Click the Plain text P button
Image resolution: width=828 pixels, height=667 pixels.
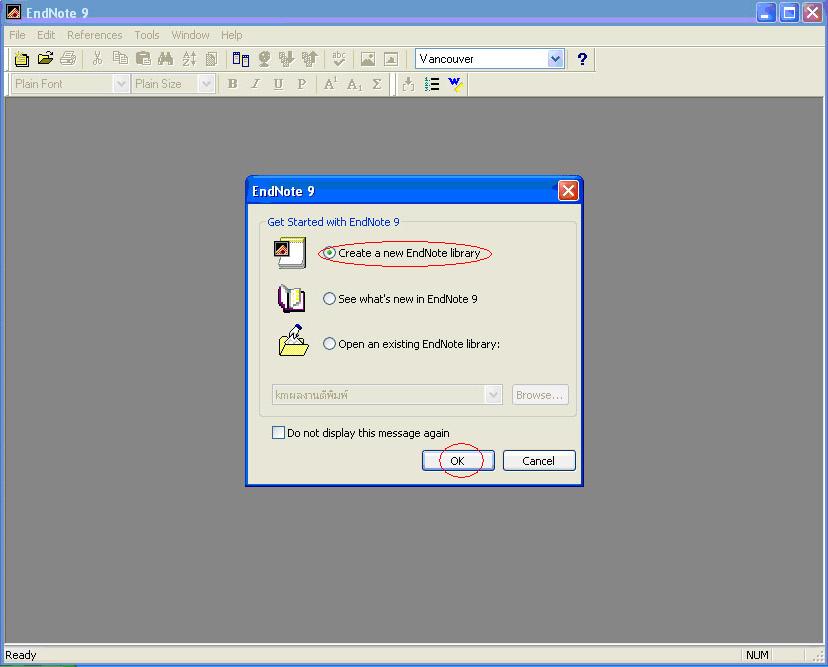tap(302, 84)
